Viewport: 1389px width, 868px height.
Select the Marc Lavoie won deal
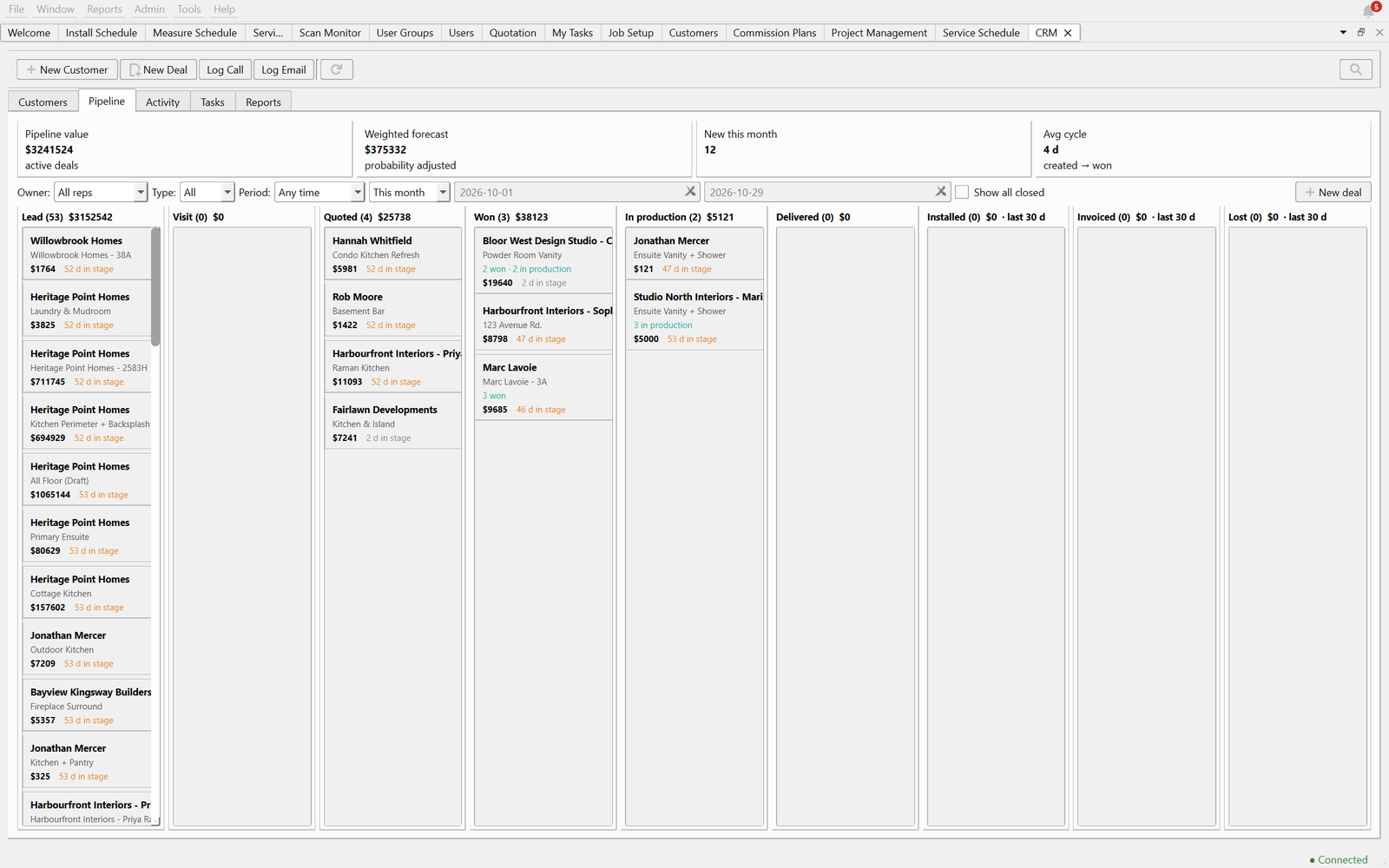coord(543,388)
